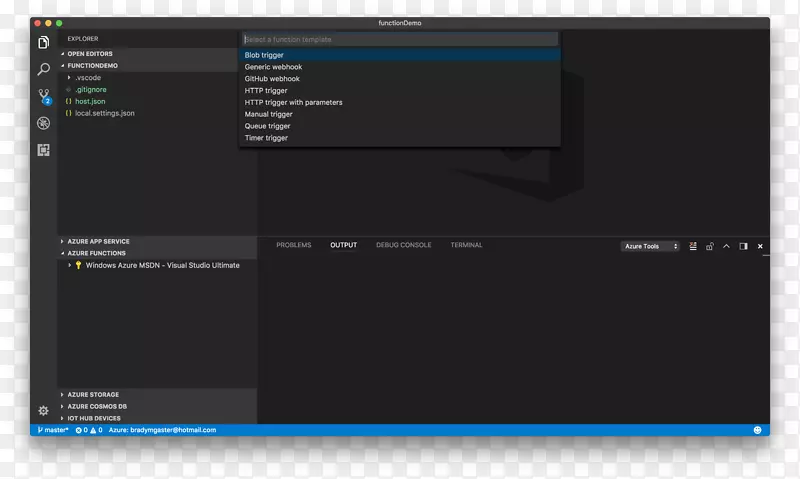Screen dimensions: 800x479
Task: Maximize the panel with chevron up
Action: click(727, 246)
